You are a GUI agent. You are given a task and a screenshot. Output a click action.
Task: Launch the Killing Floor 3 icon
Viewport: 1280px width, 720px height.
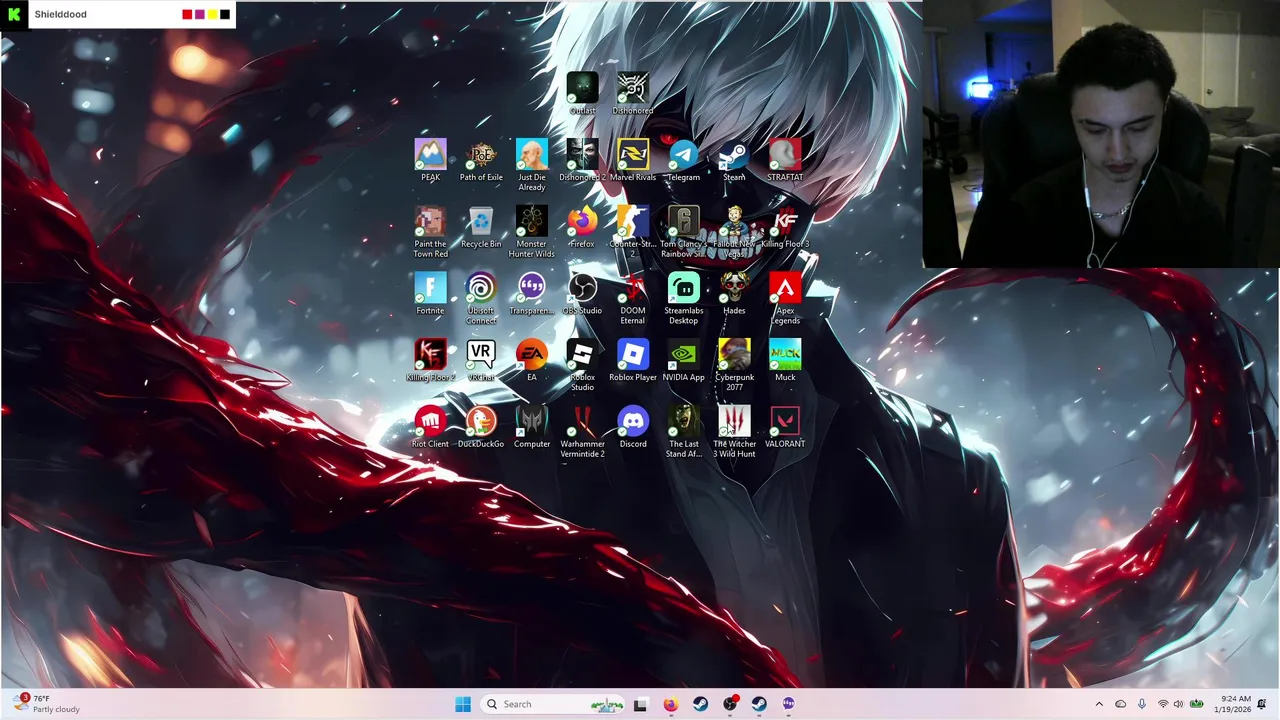(785, 227)
